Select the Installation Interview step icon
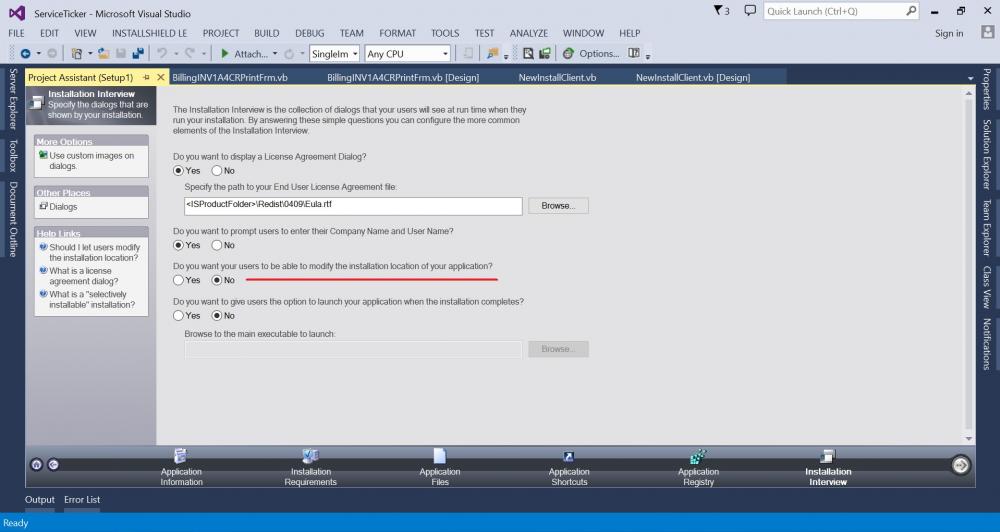 point(827,456)
